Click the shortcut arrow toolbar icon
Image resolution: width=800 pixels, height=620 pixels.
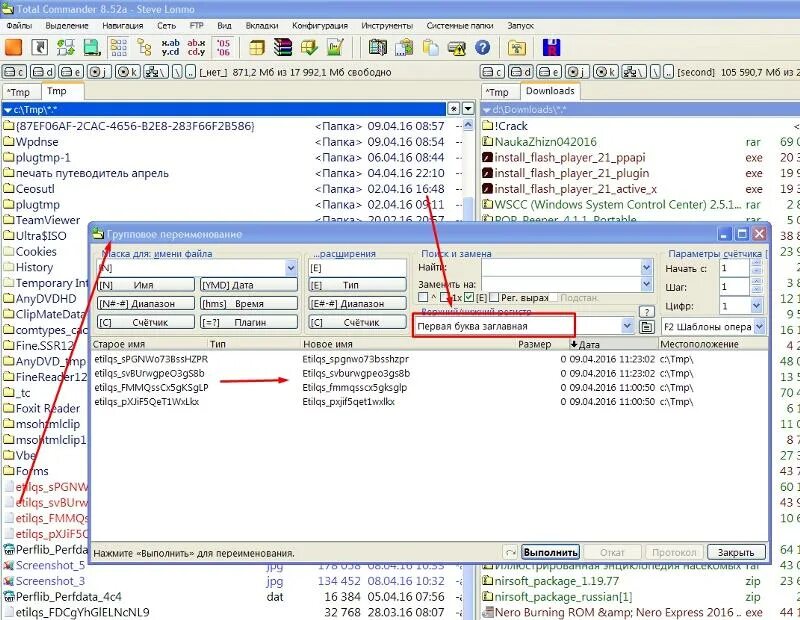click(x=39, y=47)
